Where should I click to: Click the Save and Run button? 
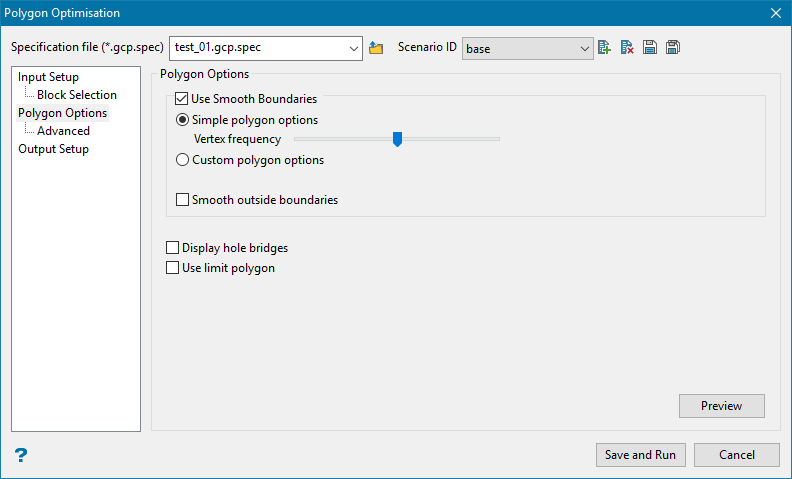pyautogui.click(x=640, y=455)
